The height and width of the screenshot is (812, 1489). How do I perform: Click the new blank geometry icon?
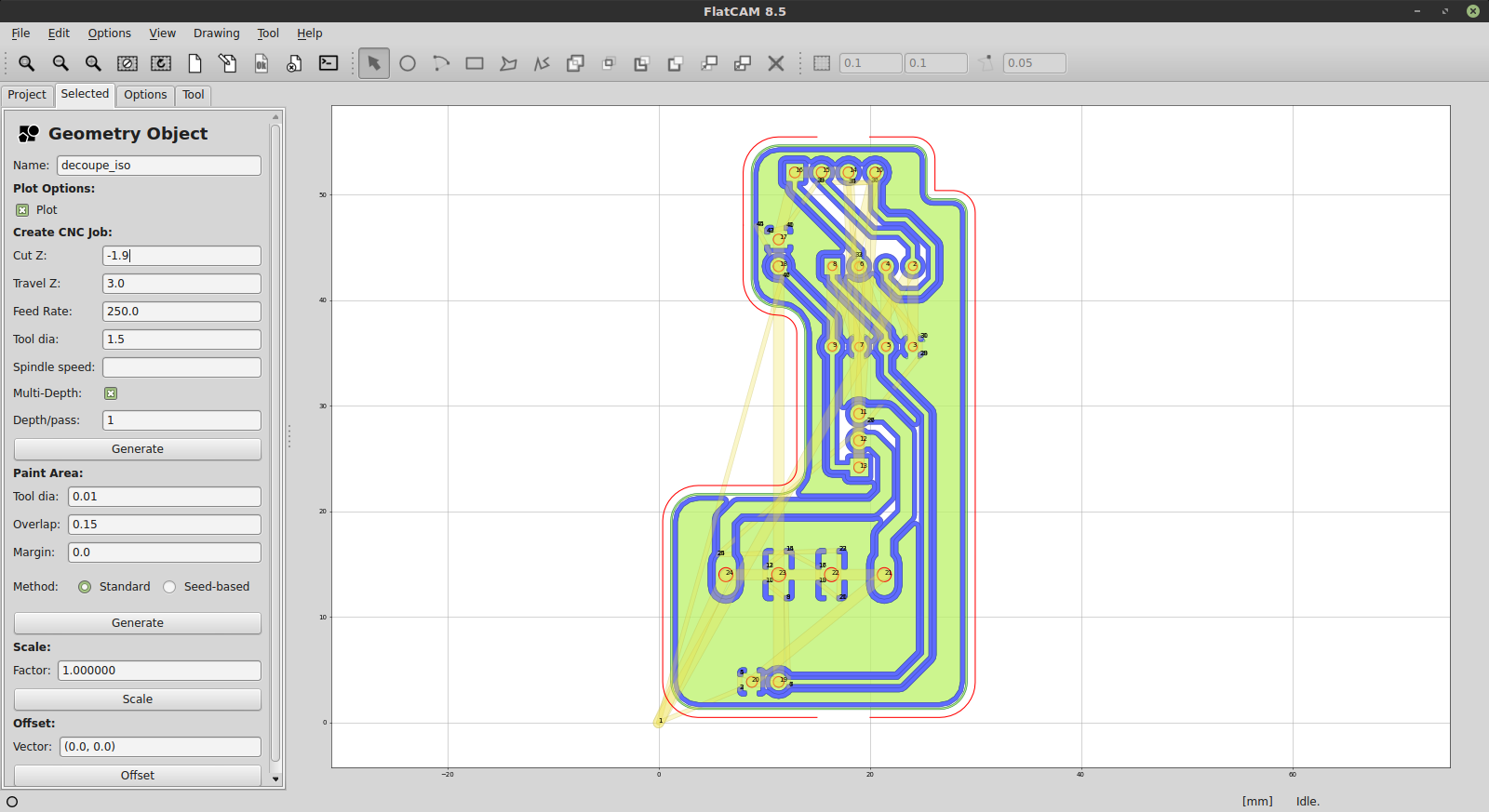[195, 63]
